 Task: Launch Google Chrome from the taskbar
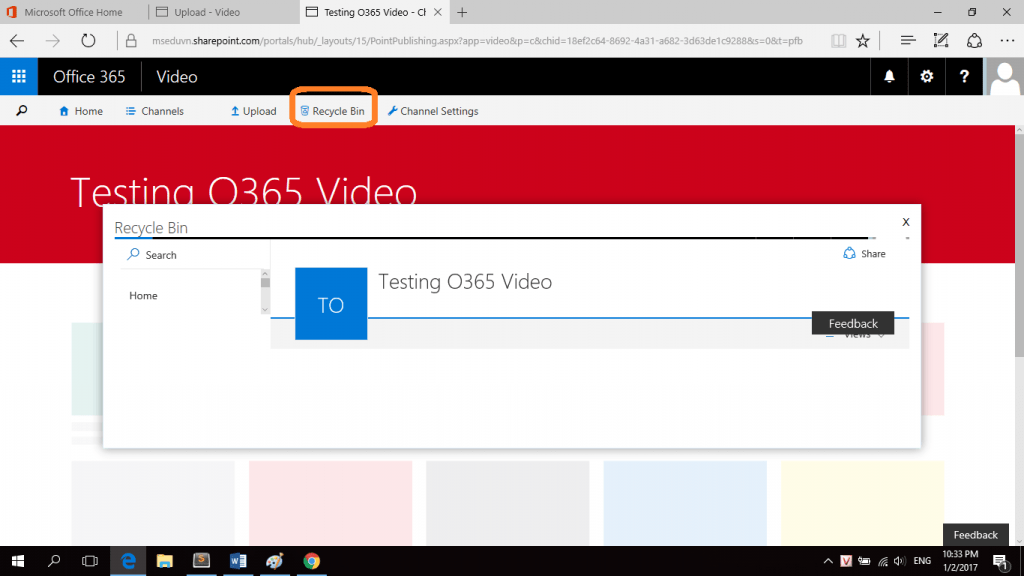[x=312, y=561]
